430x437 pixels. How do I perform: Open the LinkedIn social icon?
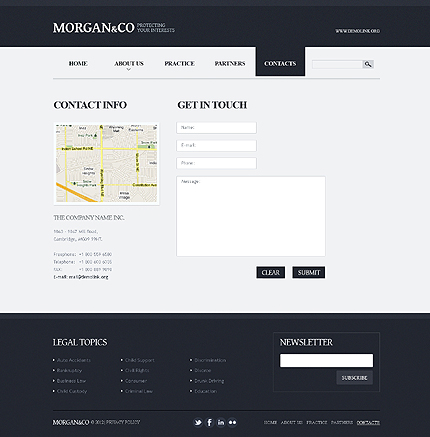pyautogui.click(x=221, y=423)
